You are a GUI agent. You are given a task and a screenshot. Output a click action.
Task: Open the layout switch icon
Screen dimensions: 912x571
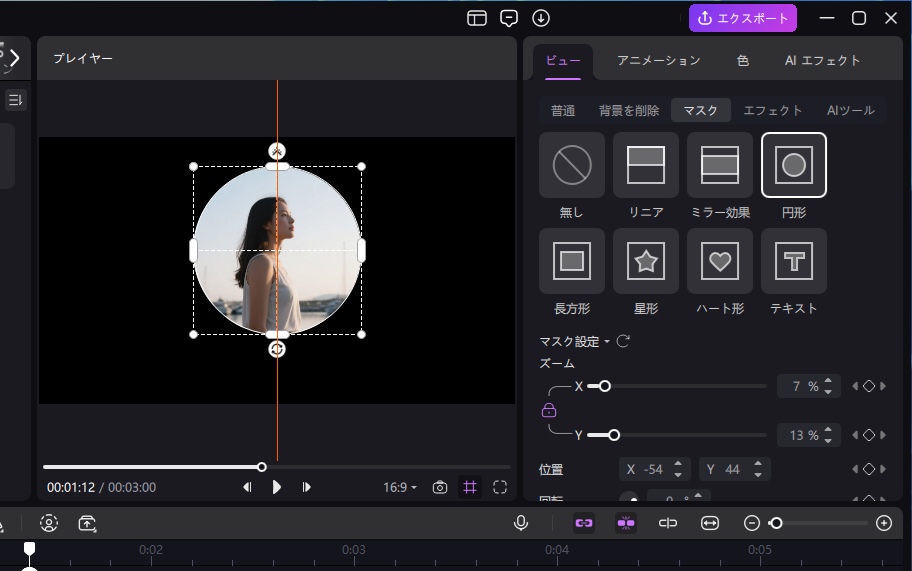pos(476,19)
